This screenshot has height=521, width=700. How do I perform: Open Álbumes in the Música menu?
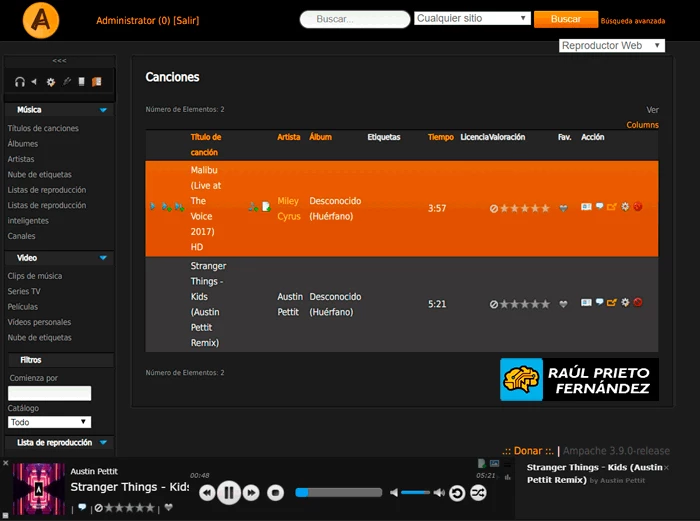(22, 144)
